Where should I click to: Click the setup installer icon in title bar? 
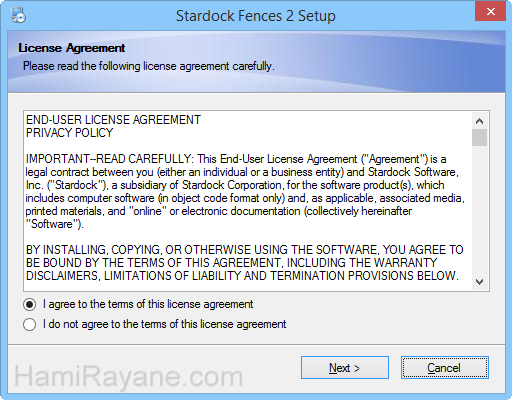(18, 15)
